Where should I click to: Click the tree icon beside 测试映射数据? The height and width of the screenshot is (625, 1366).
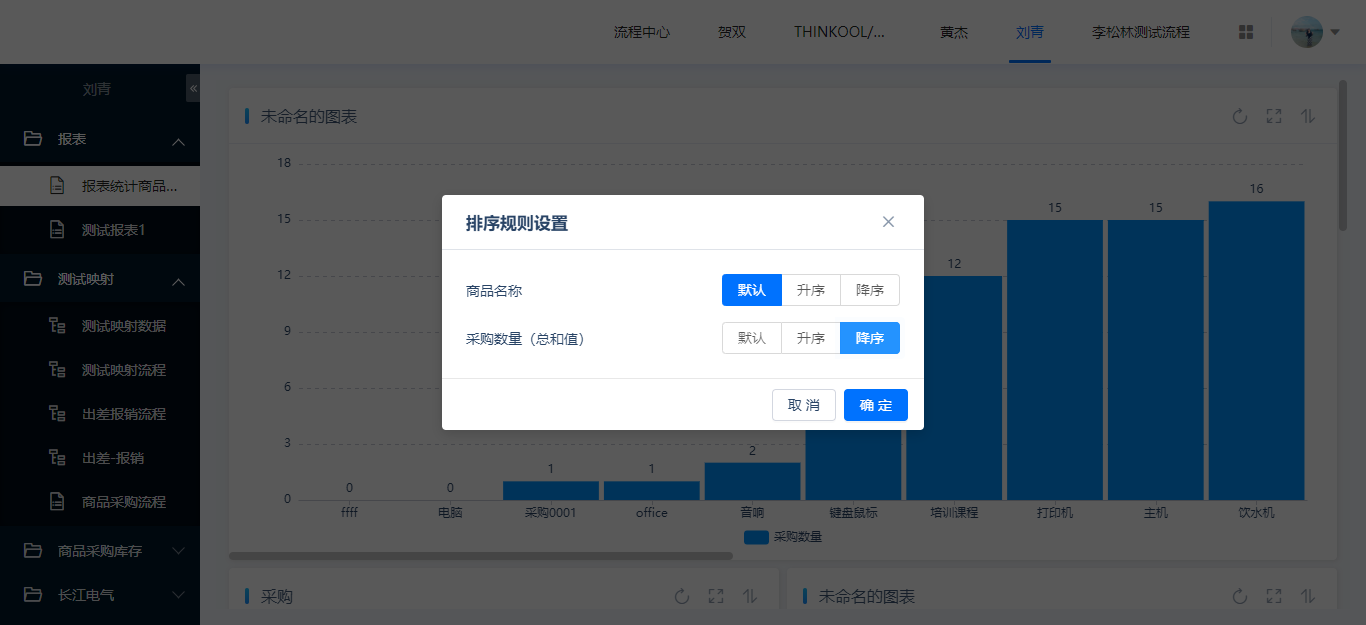click(x=58, y=326)
